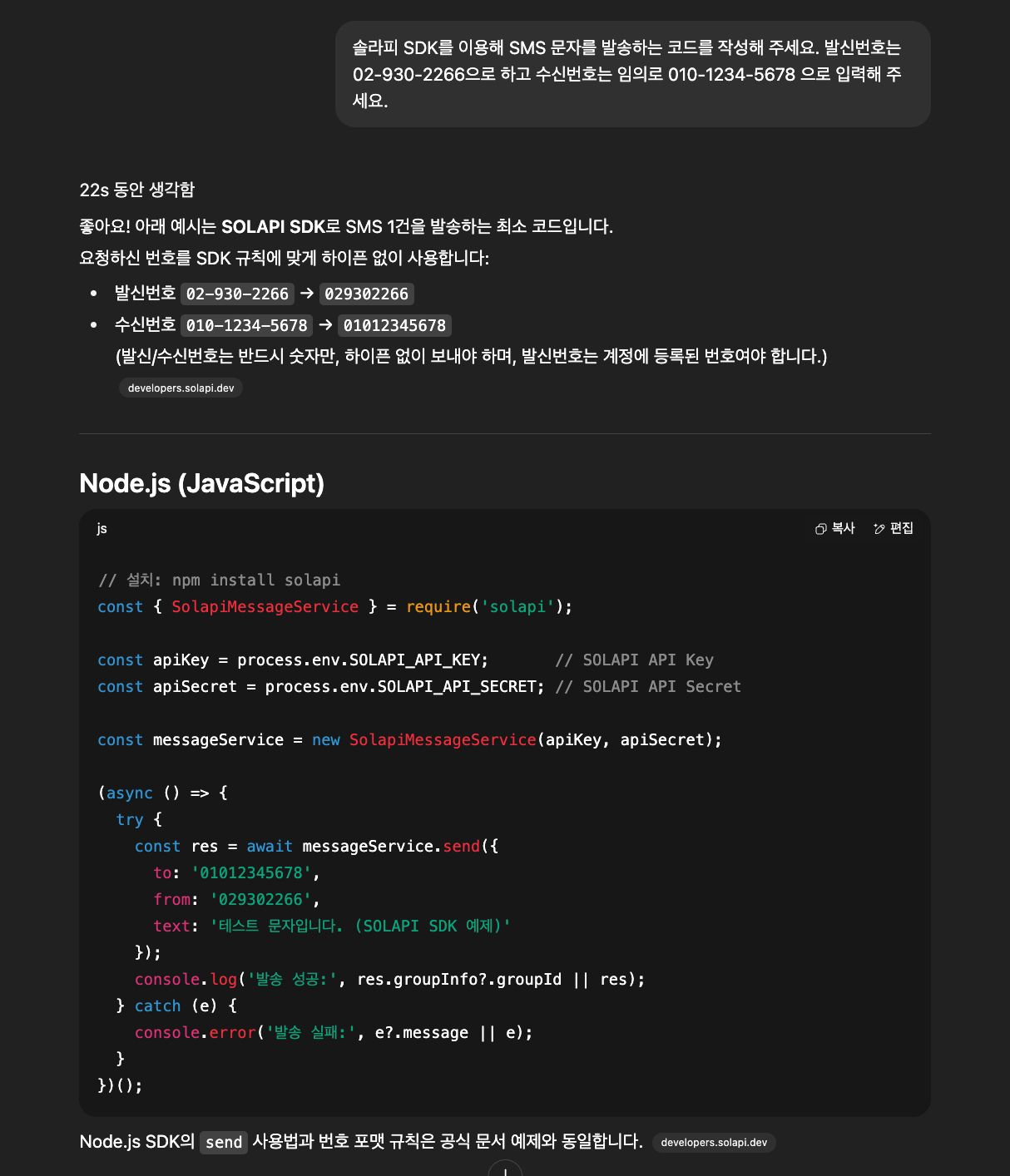Click the require('solapi') code line
Viewport: 1010px width, 1176px height.
pyautogui.click(x=335, y=606)
